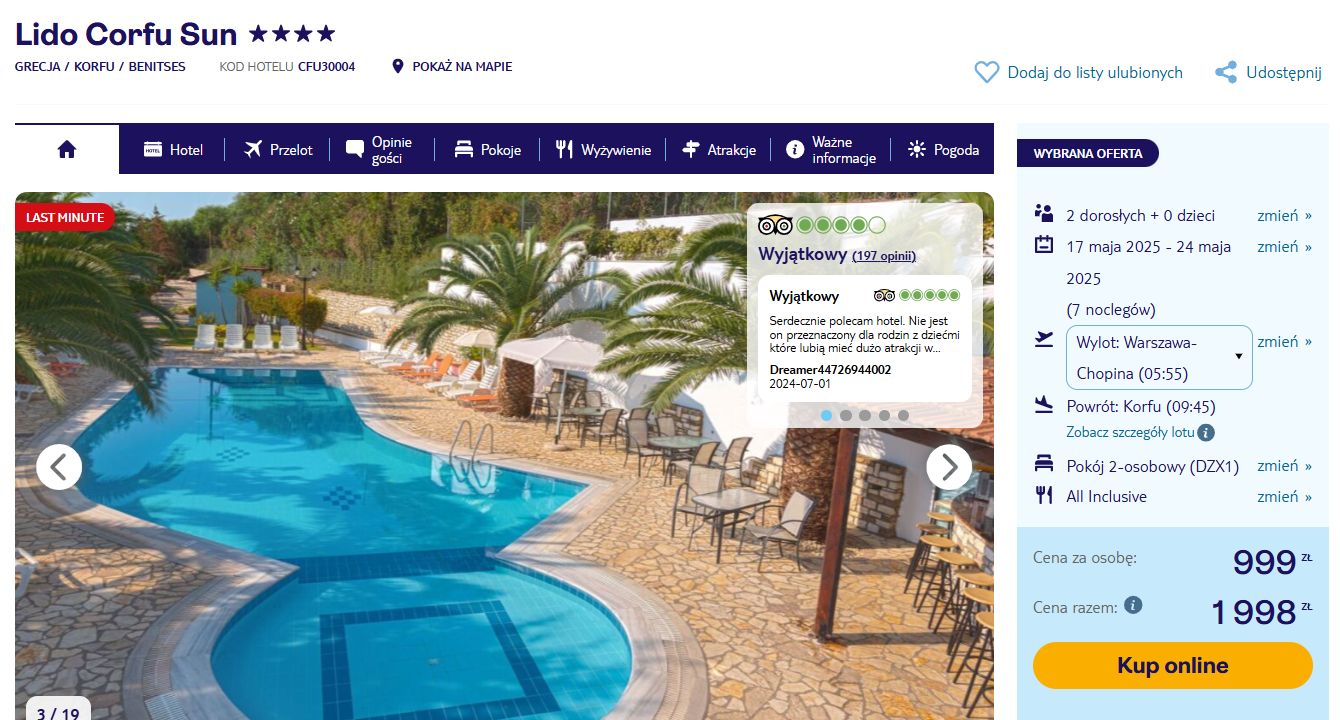Select last review carousel dot
The height and width of the screenshot is (720, 1340).
[x=903, y=415]
